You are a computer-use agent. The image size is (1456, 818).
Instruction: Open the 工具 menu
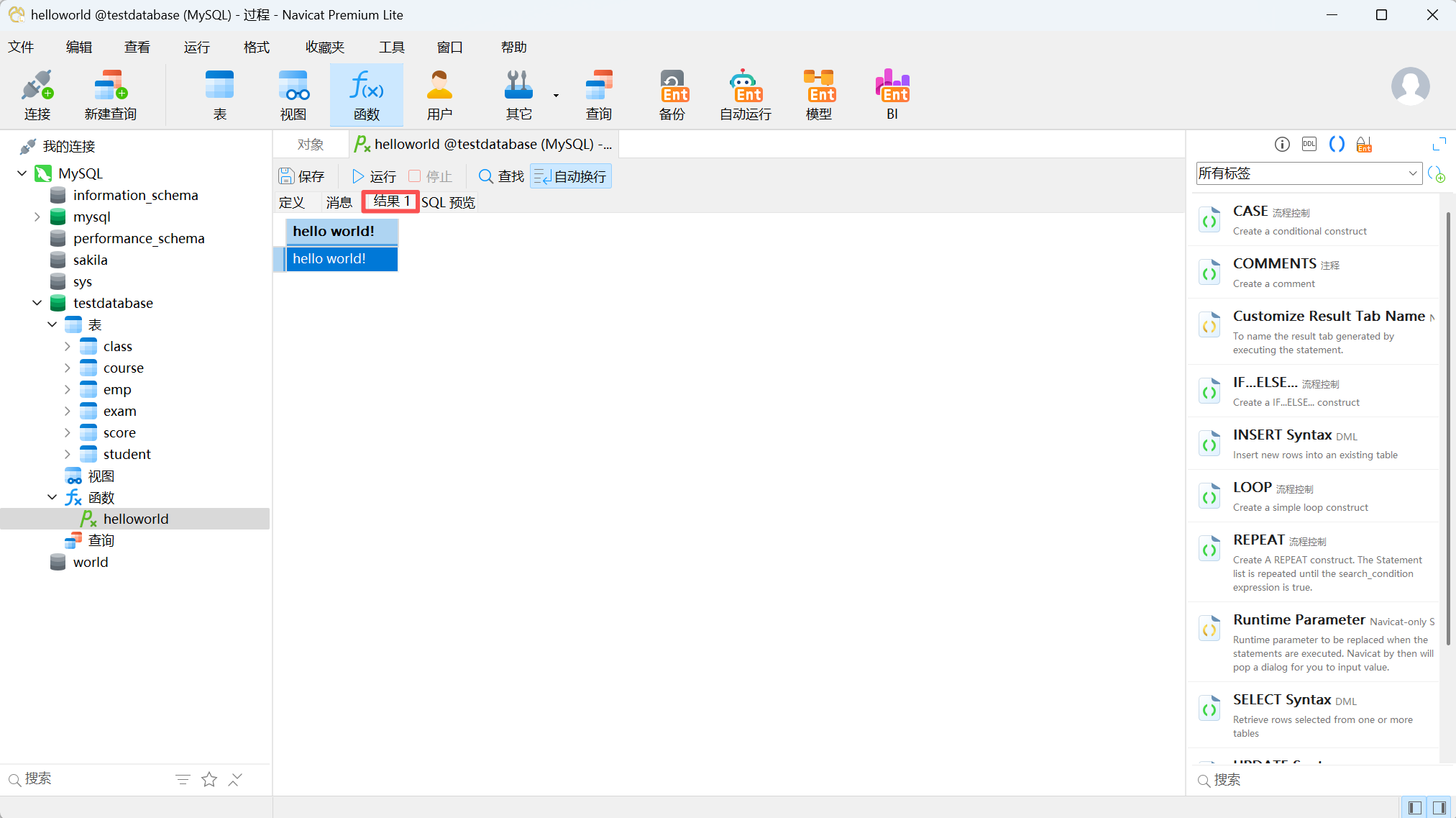pos(392,47)
